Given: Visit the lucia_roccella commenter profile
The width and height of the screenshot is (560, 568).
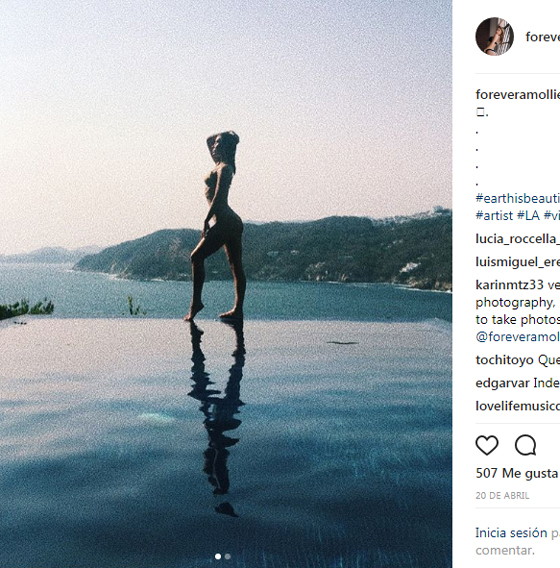Looking at the screenshot, I should (x=518, y=239).
